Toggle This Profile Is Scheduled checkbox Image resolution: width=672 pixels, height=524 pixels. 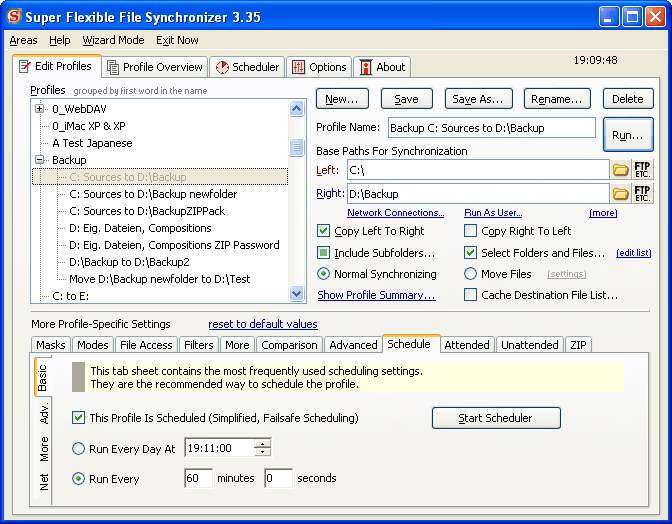pyautogui.click(x=78, y=418)
